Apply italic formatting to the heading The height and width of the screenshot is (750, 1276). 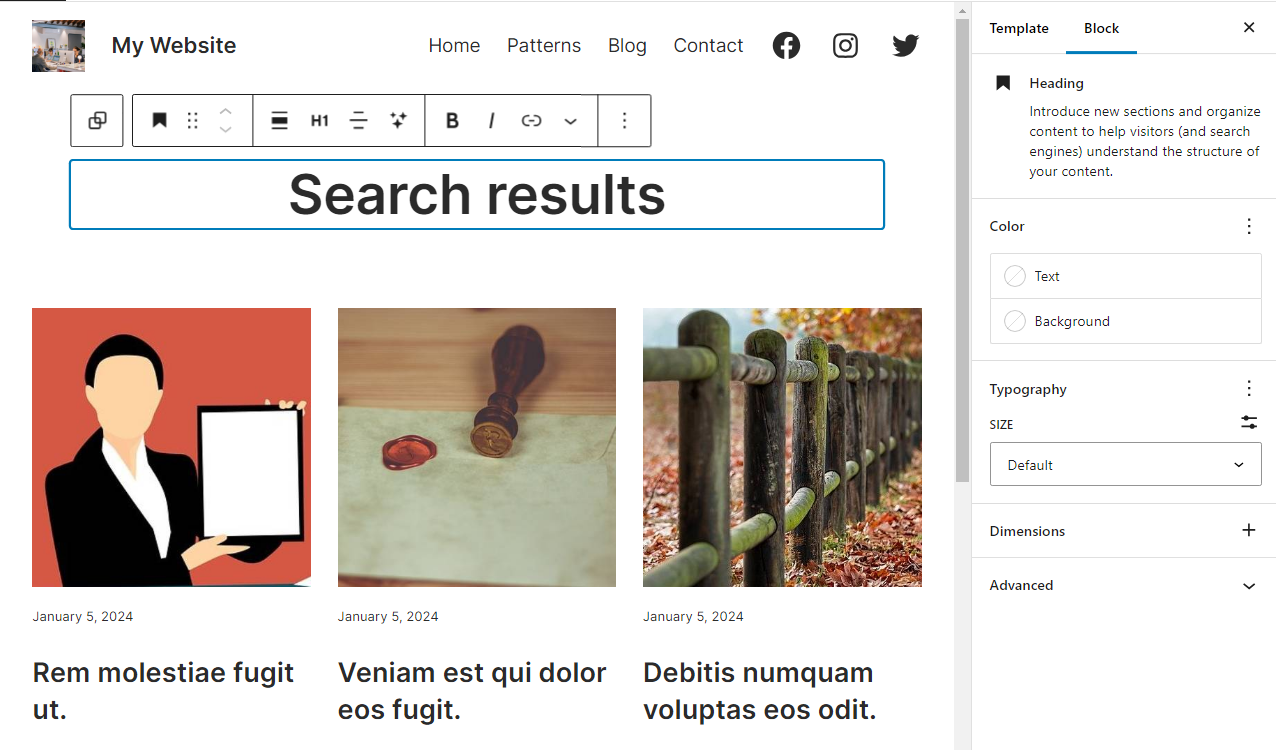pos(491,120)
